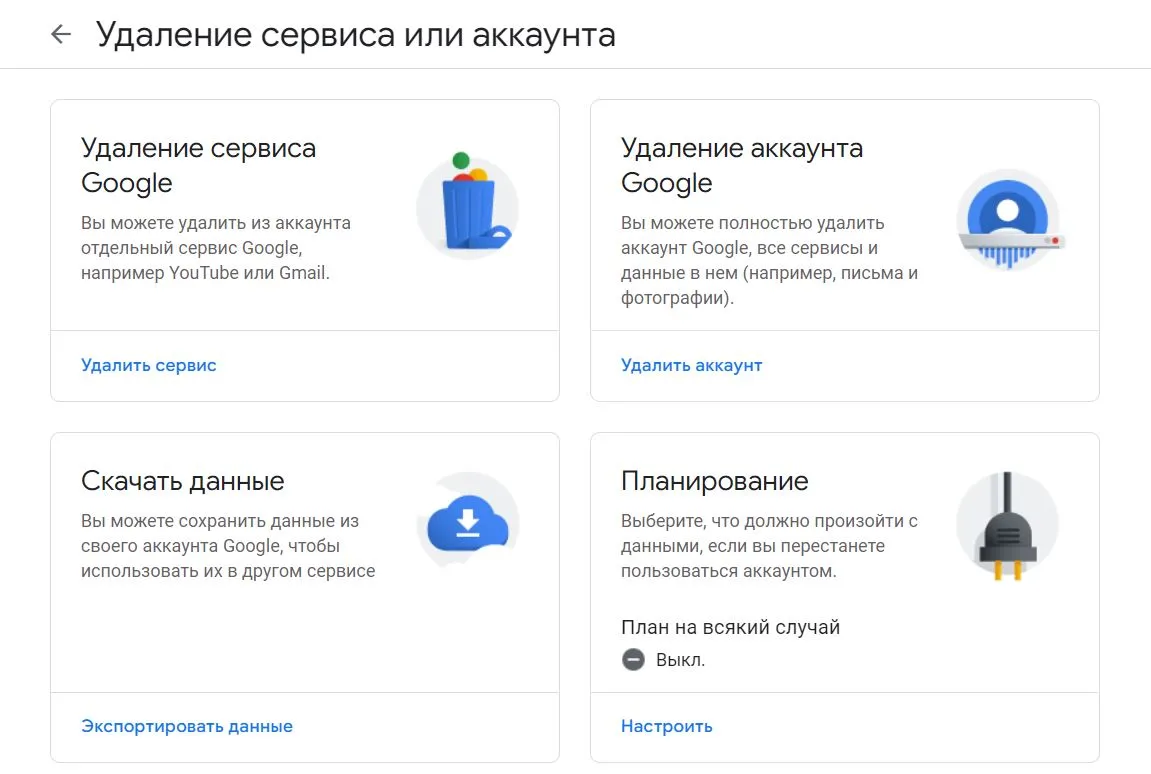Click the 'Удаление аккаунта Google' card title
The image size is (1151, 774).
(741, 165)
